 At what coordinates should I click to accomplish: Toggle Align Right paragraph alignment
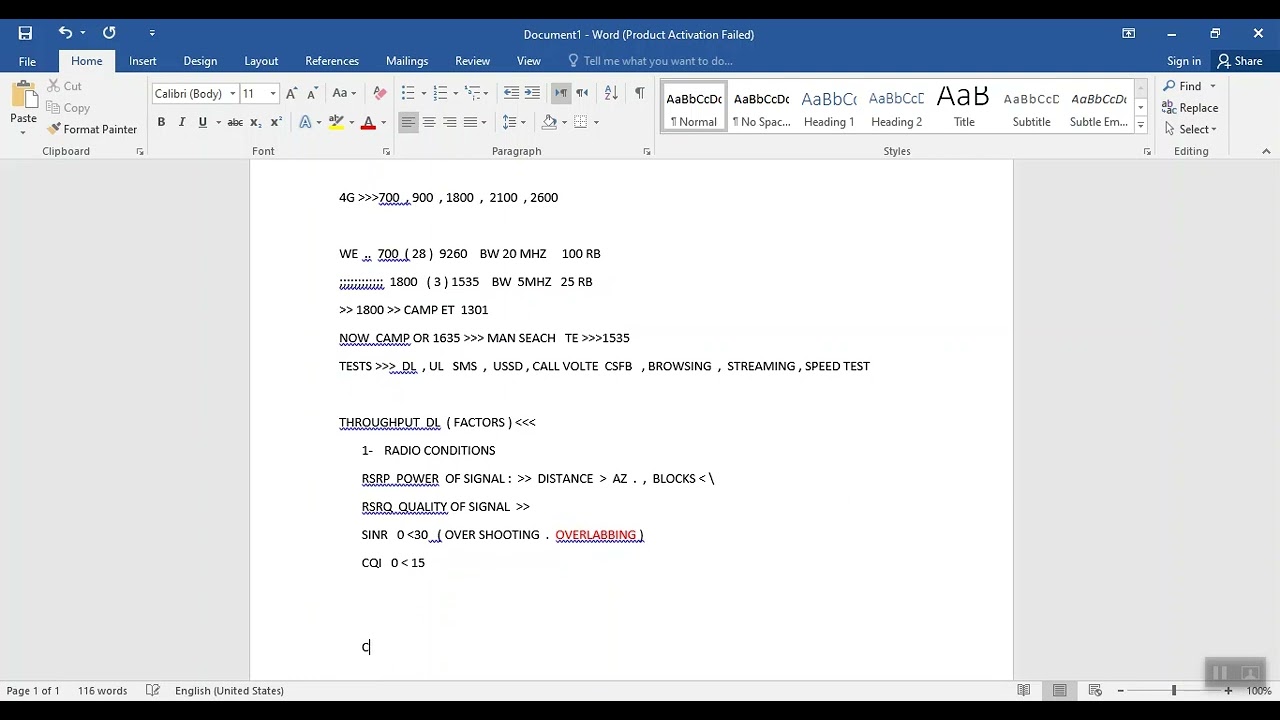pos(450,122)
